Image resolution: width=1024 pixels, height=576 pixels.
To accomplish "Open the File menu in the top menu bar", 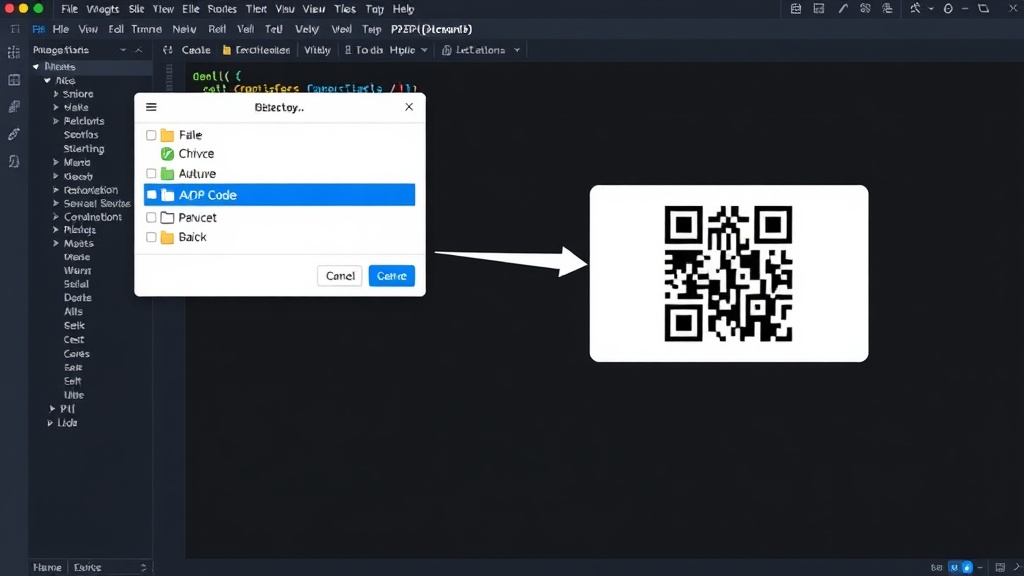I will pos(69,9).
